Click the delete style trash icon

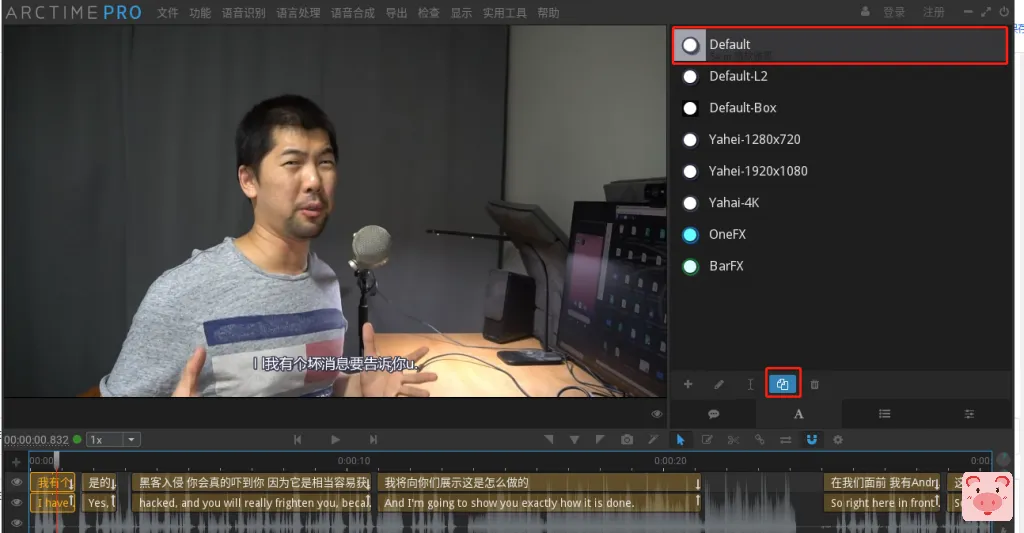click(814, 384)
